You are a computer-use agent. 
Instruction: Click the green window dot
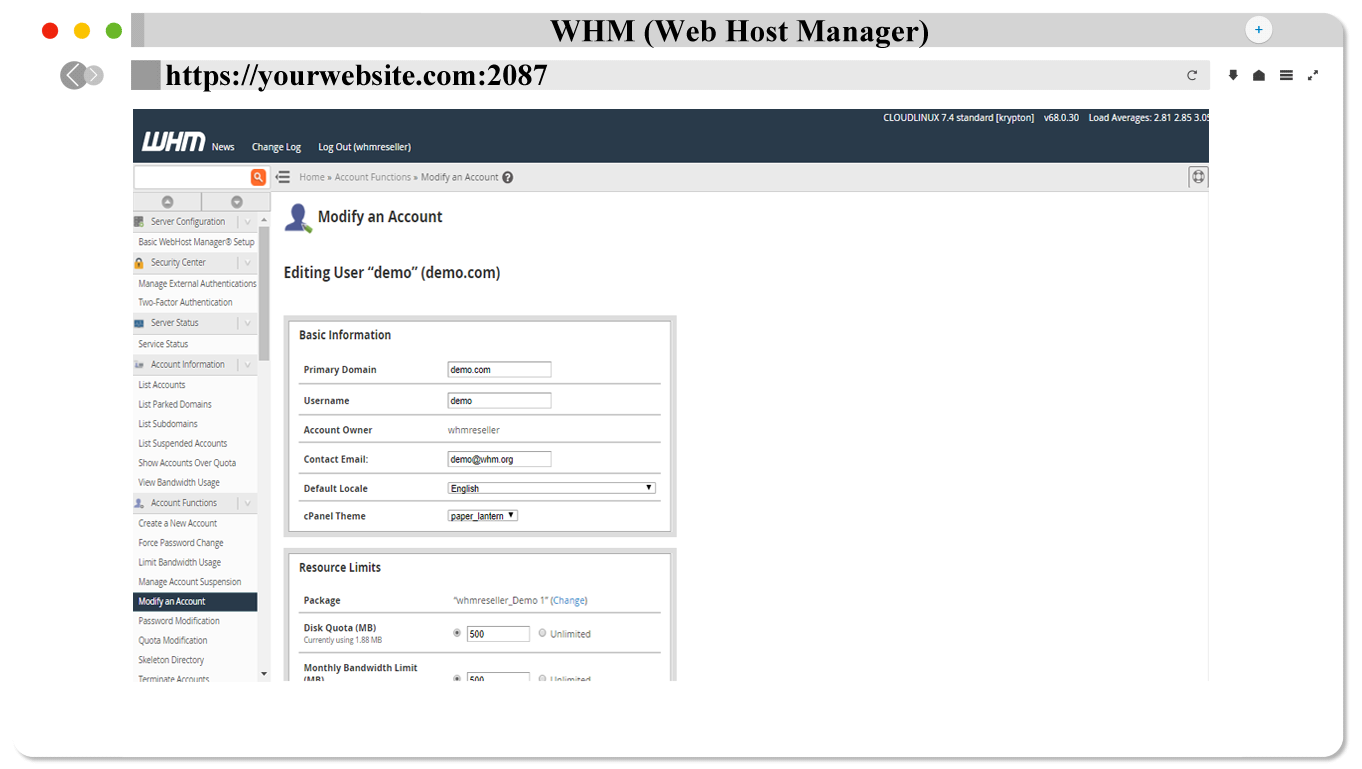[x=114, y=31]
